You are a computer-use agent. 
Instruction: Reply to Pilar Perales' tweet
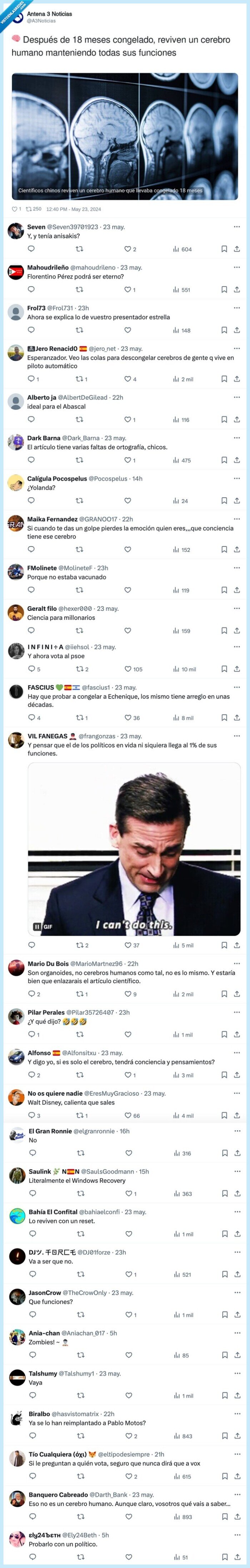[x=31, y=1034]
